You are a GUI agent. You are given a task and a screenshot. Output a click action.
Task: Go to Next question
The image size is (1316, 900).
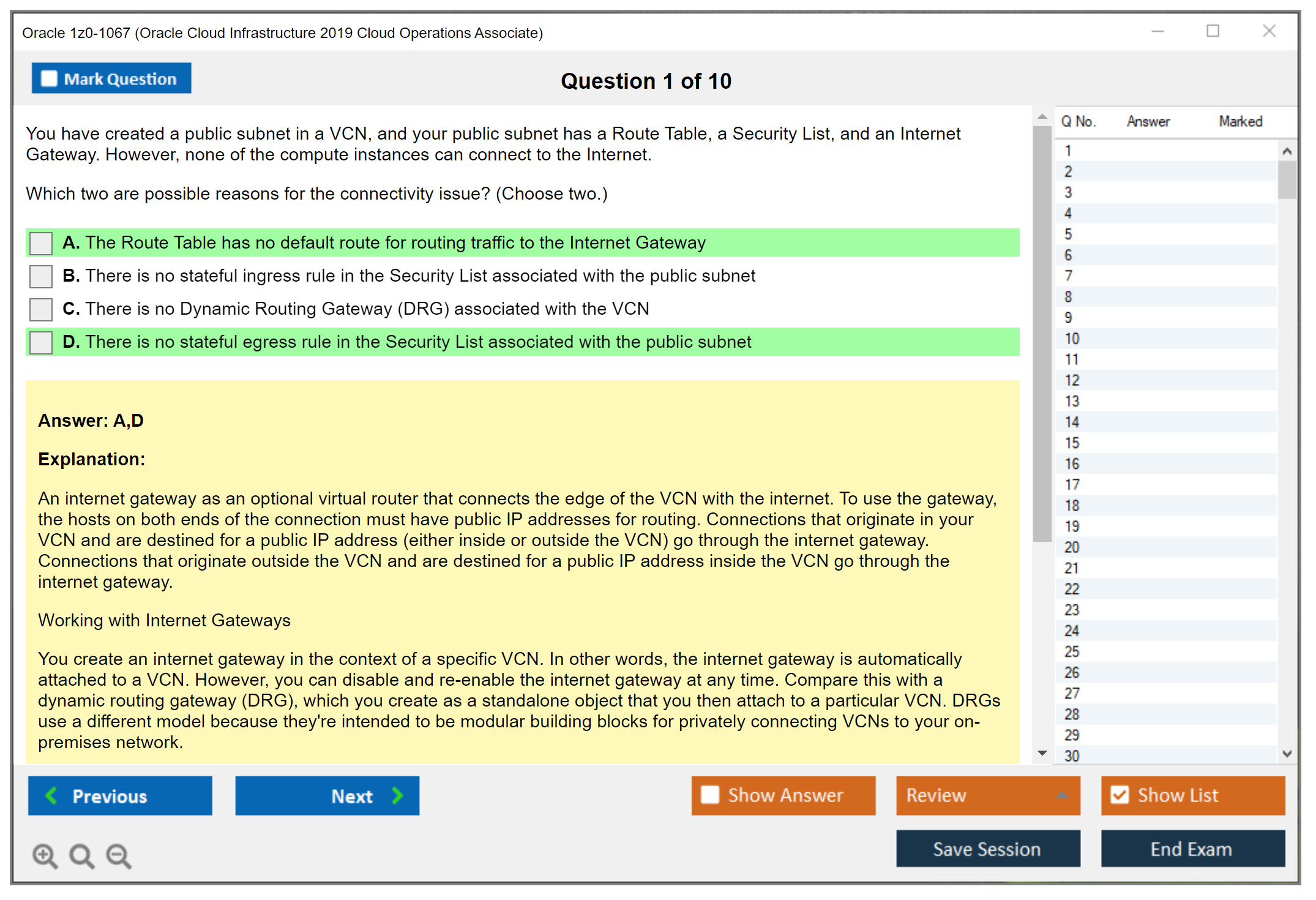click(327, 795)
